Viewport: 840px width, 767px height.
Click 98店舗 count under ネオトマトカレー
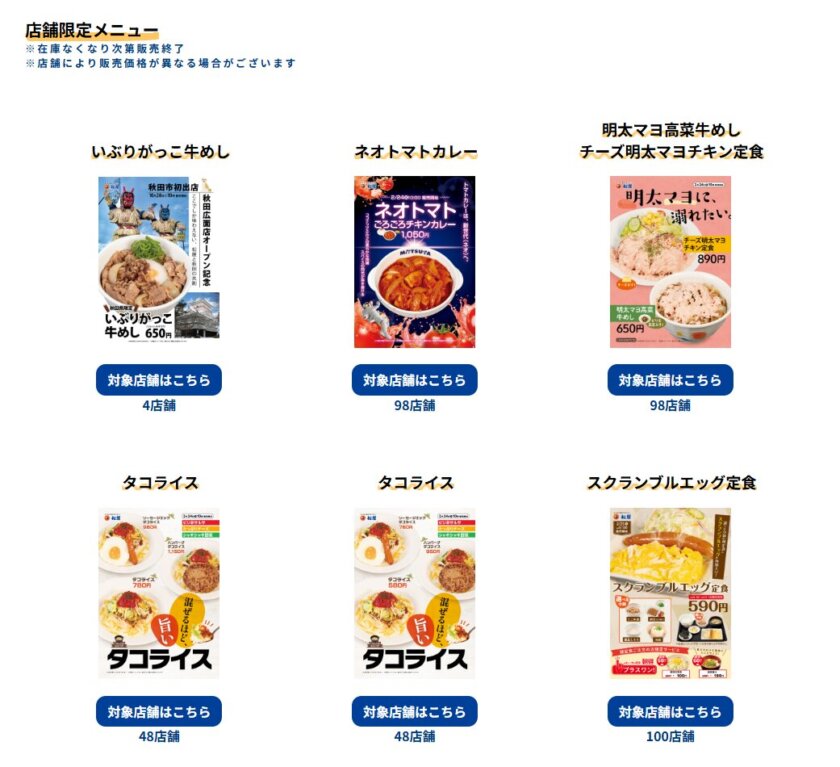(414, 405)
